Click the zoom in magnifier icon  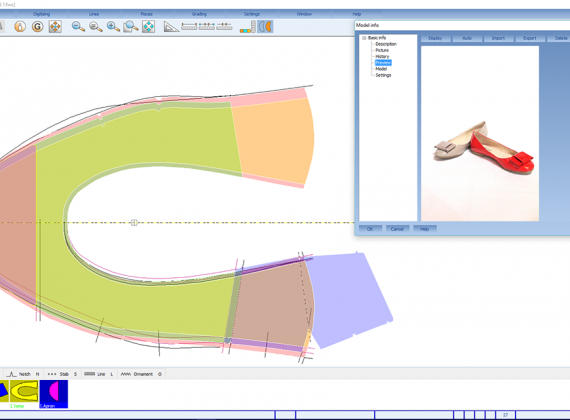(113, 27)
